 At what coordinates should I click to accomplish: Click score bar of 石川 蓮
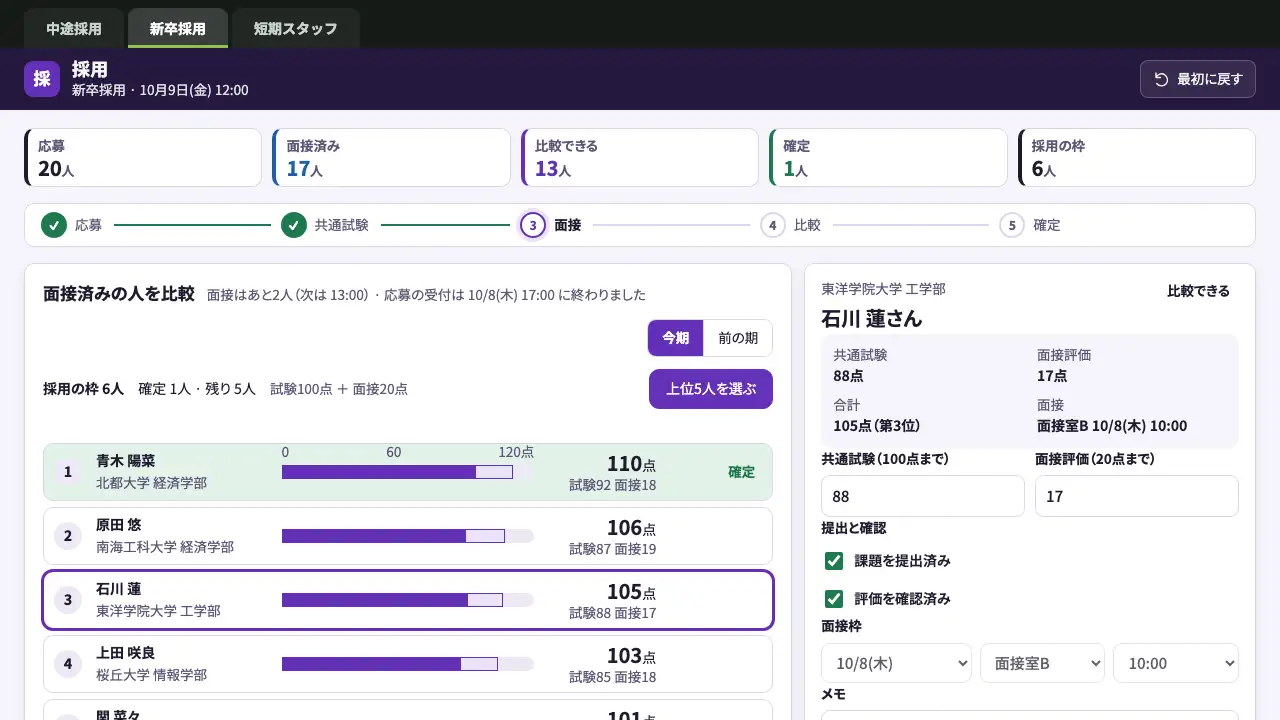[408, 600]
